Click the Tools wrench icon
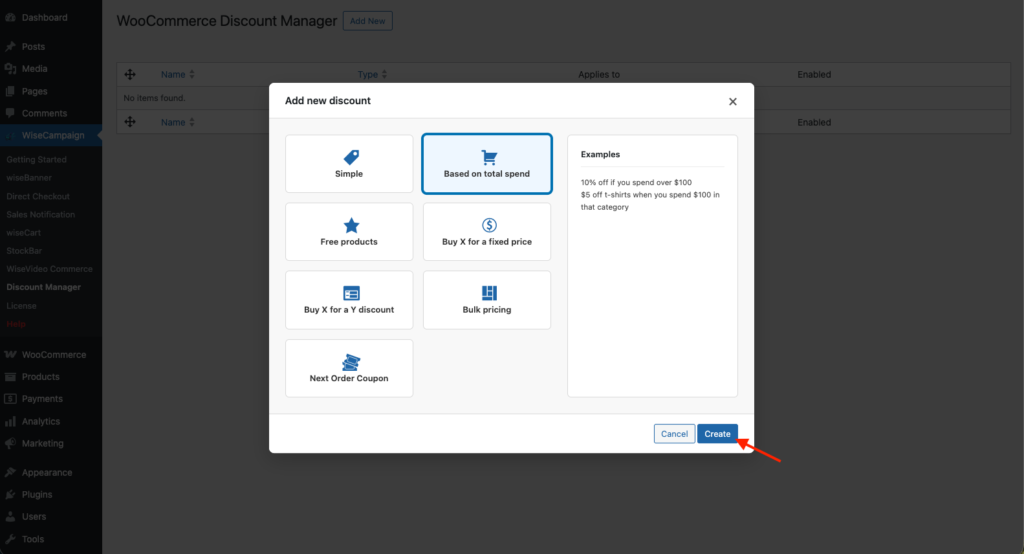The width and height of the screenshot is (1024, 554). (10, 539)
